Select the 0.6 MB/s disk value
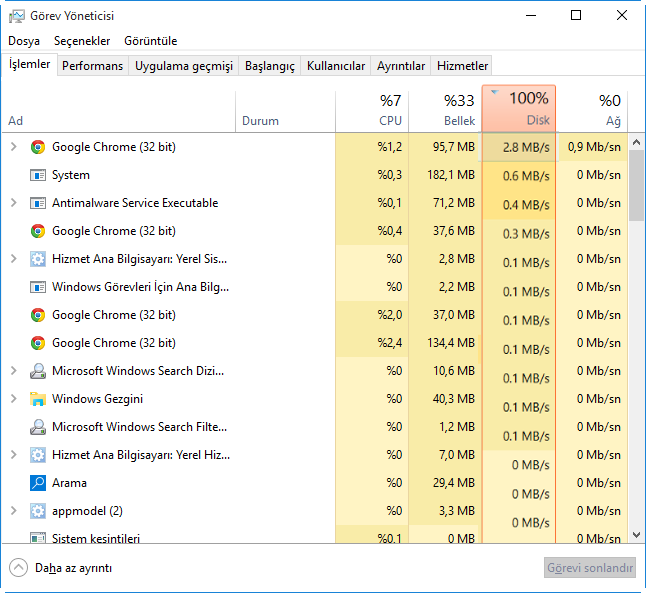The width and height of the screenshot is (646, 593). 526,176
